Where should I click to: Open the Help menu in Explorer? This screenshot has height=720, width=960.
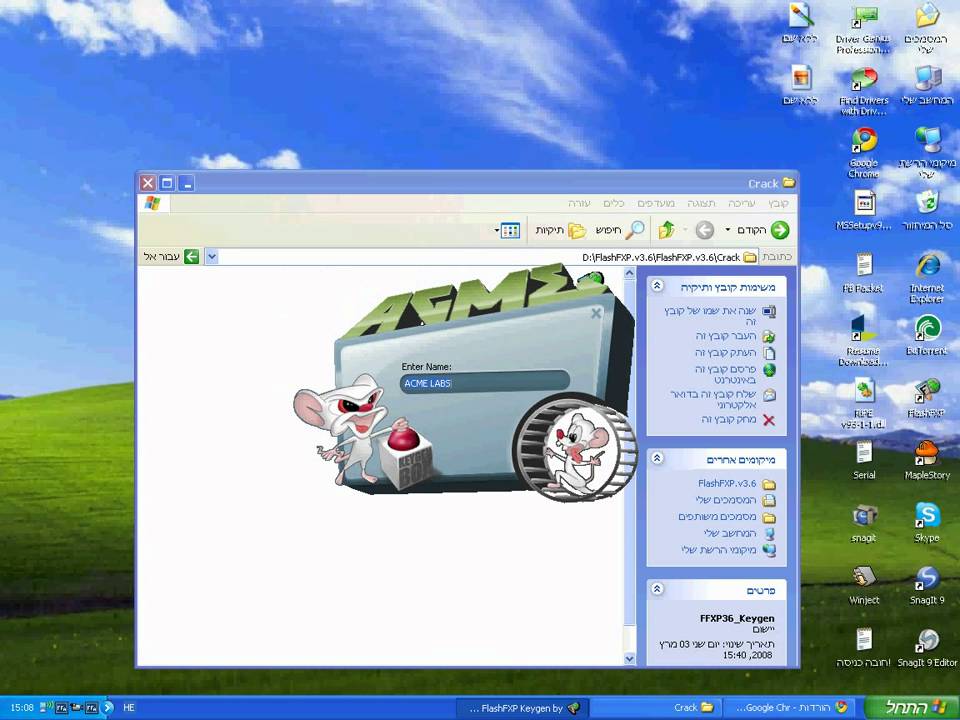[x=579, y=203]
